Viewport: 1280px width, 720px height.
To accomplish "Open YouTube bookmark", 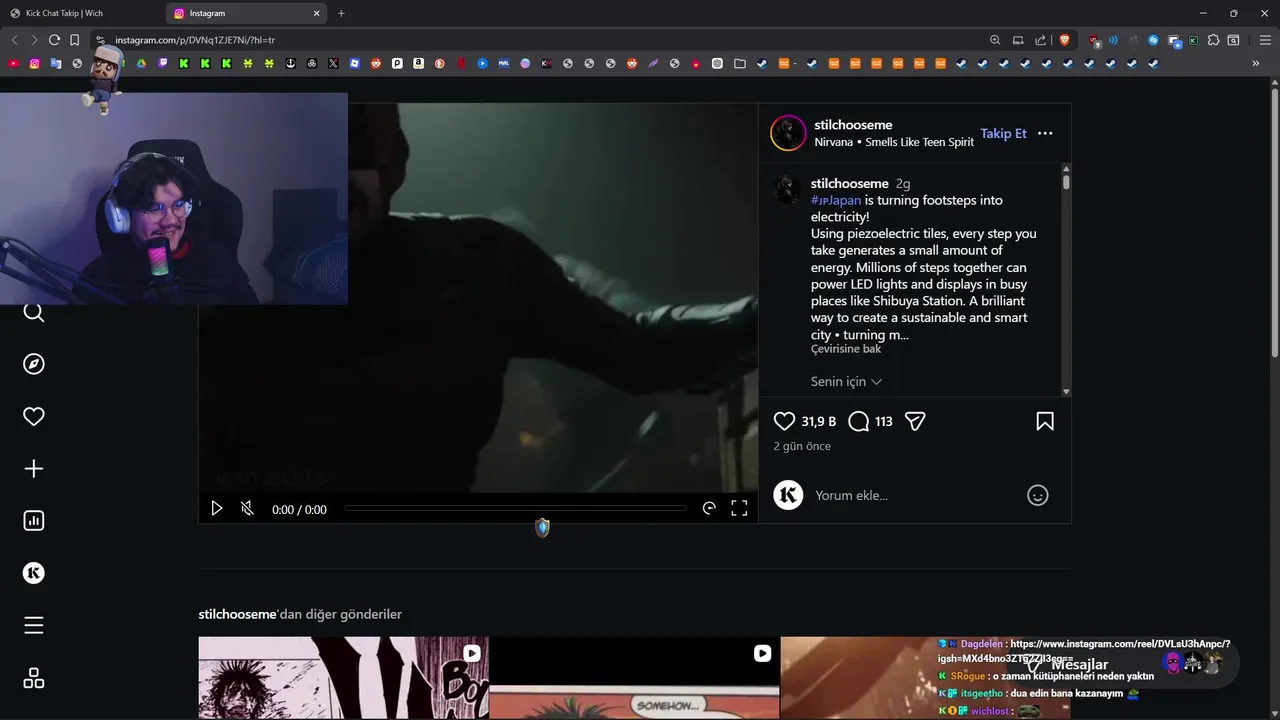I will (x=13, y=63).
